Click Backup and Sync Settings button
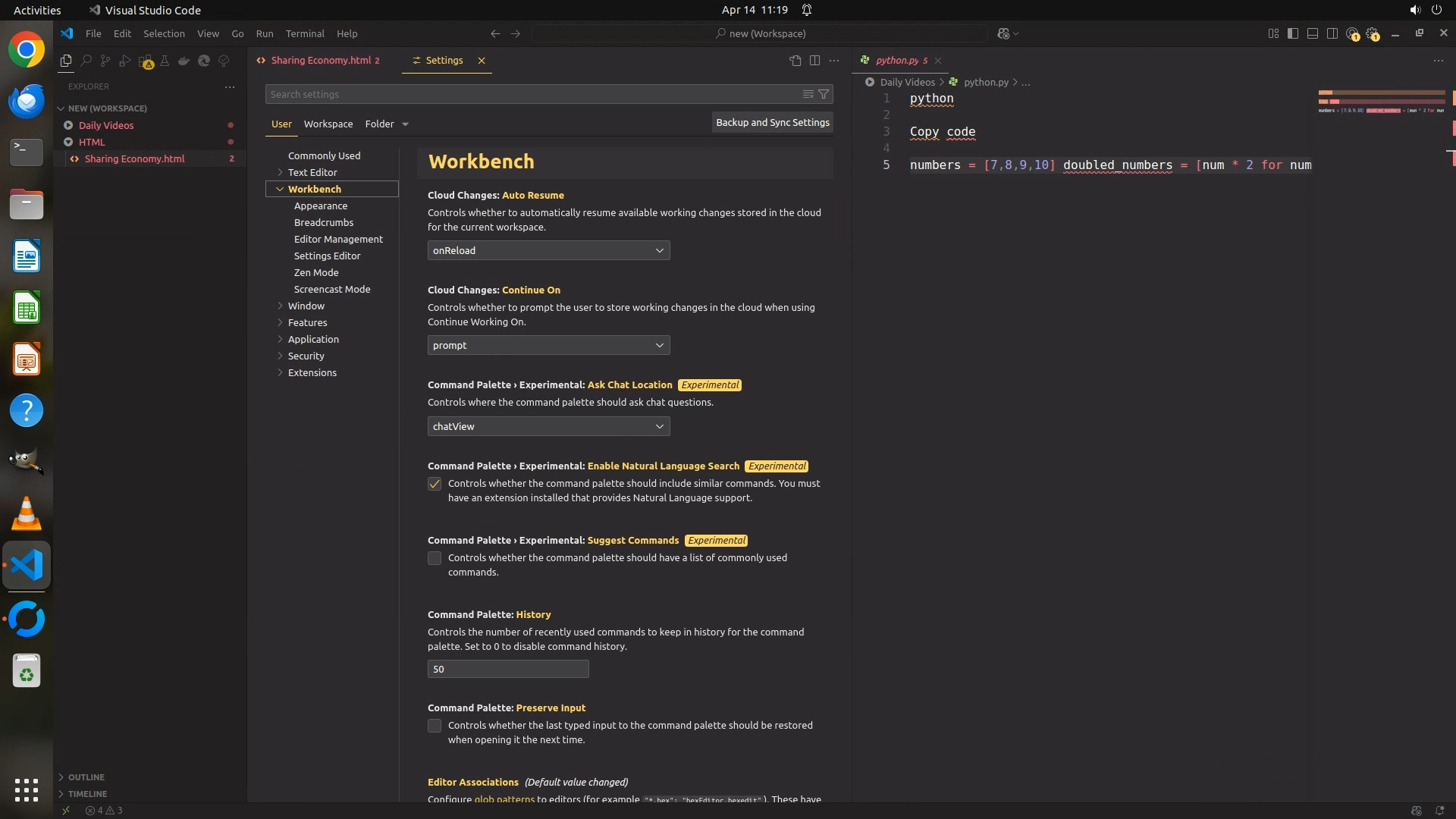Screen dimensions: 1456x819 (x=772, y=122)
